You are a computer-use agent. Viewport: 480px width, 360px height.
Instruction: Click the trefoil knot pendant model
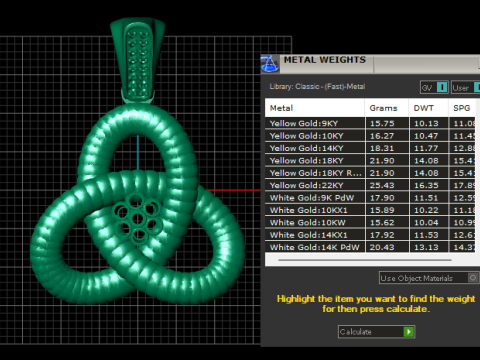(138, 203)
